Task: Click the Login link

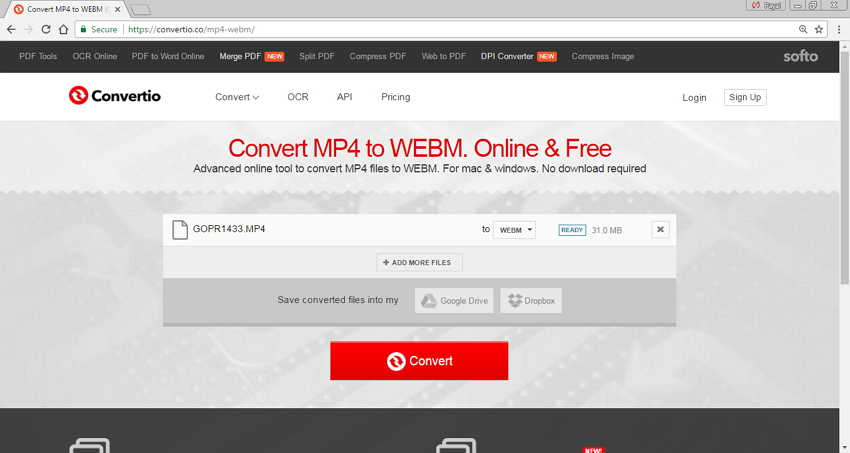Action: click(694, 98)
